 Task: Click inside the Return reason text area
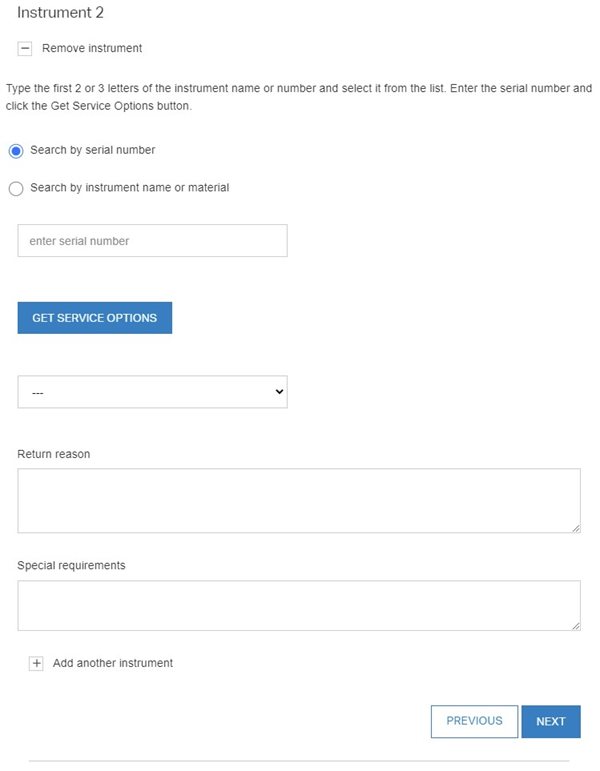298,500
